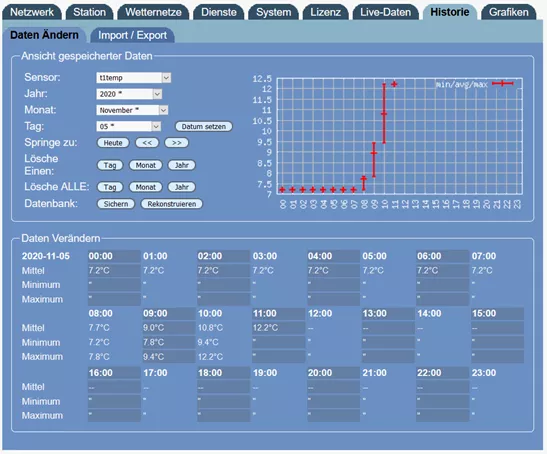The height and width of the screenshot is (454, 547).
Task: Edit the 10:00 Minimum value 9.4°C
Action: coord(223,342)
